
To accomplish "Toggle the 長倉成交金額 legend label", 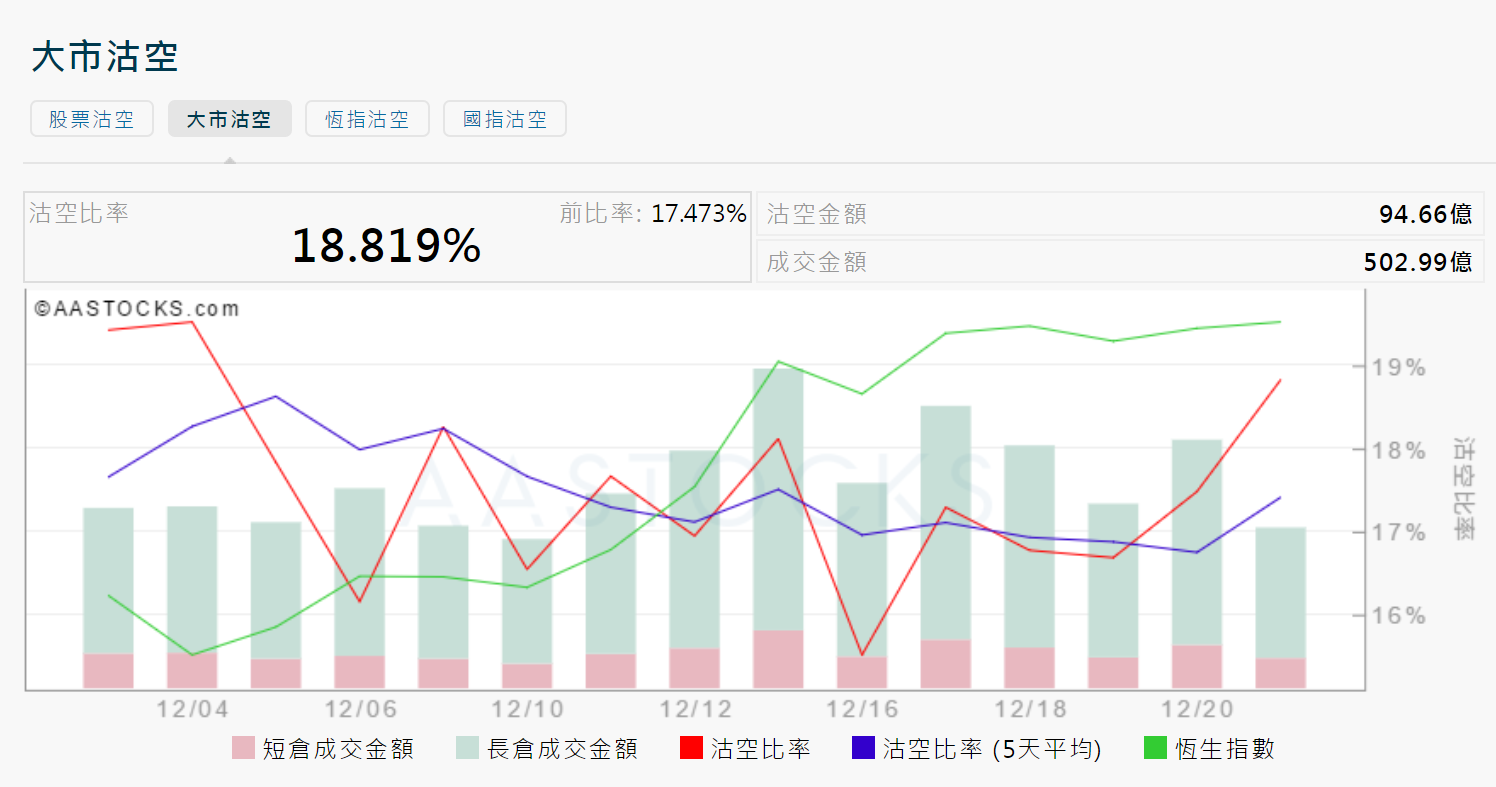I will point(562,748).
